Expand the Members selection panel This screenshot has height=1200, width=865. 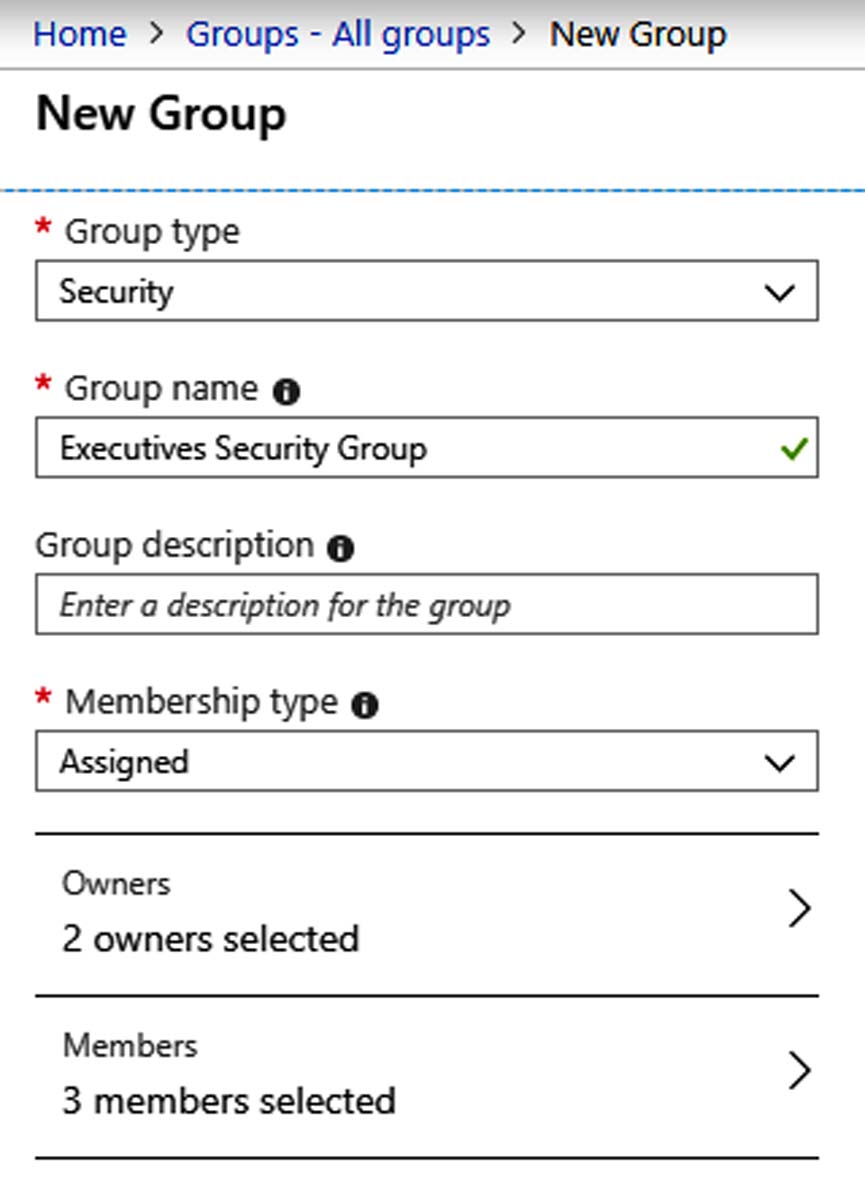coord(427,1077)
